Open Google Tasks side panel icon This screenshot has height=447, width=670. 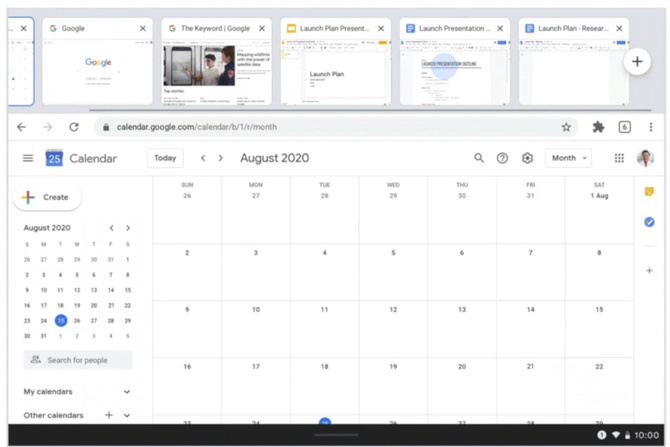pyautogui.click(x=649, y=222)
